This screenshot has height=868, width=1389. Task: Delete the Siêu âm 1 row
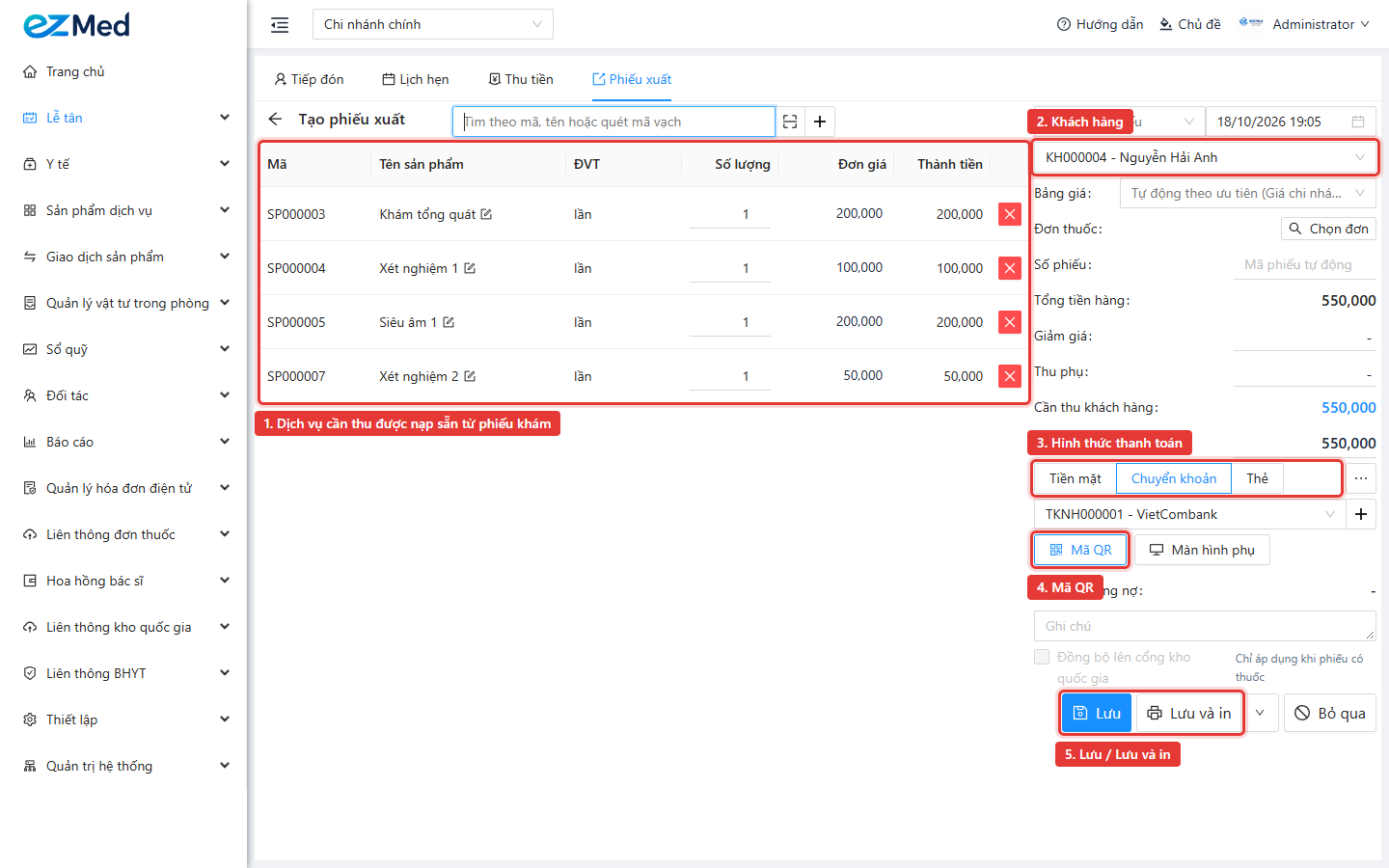1010,322
